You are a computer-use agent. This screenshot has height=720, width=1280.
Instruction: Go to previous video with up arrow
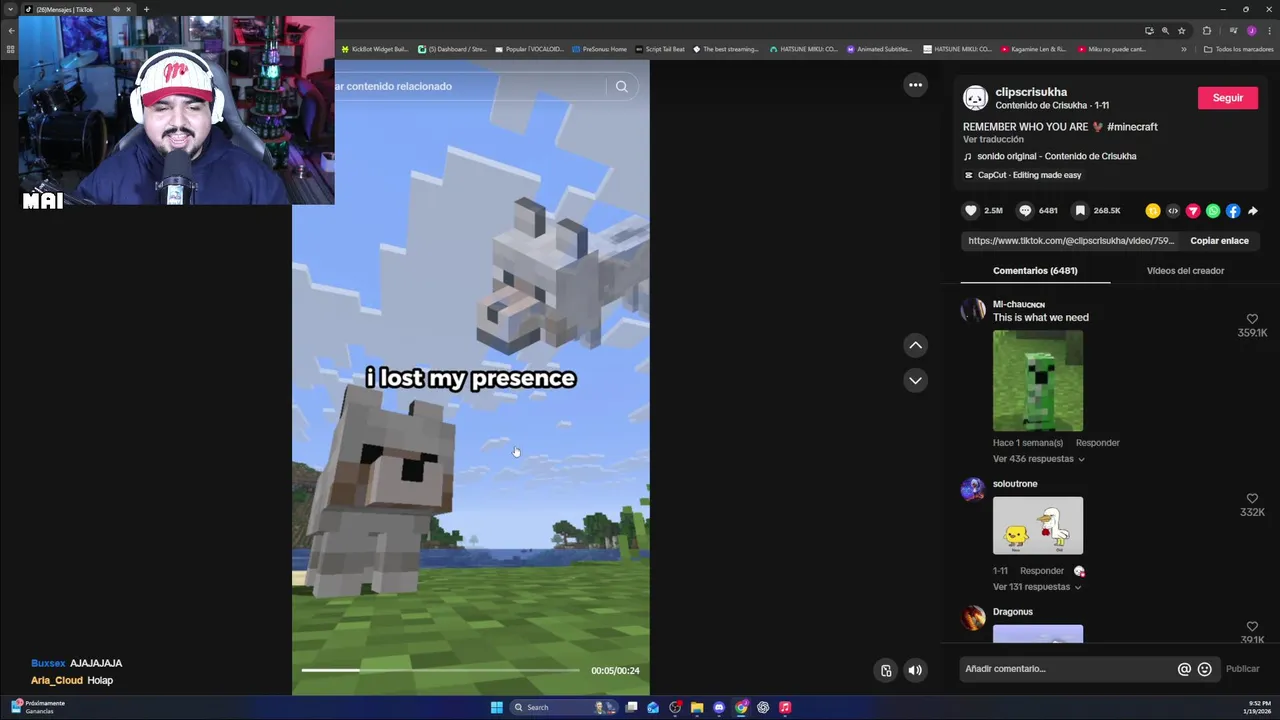click(x=915, y=345)
